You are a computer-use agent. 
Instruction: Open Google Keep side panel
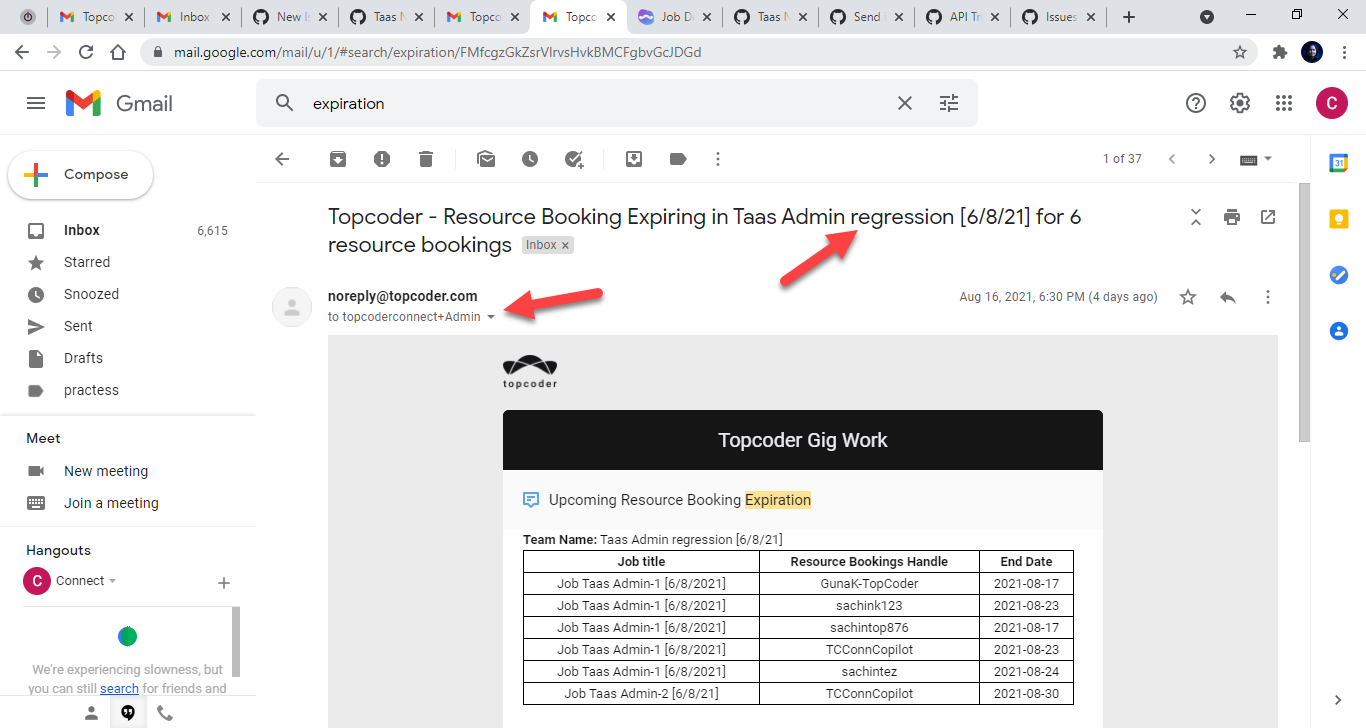click(x=1339, y=219)
